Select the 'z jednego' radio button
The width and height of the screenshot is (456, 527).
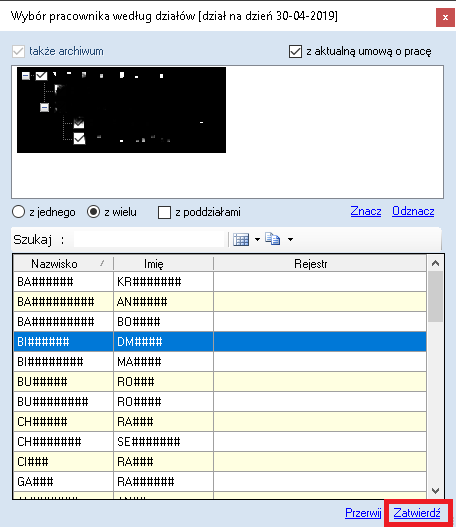18,212
